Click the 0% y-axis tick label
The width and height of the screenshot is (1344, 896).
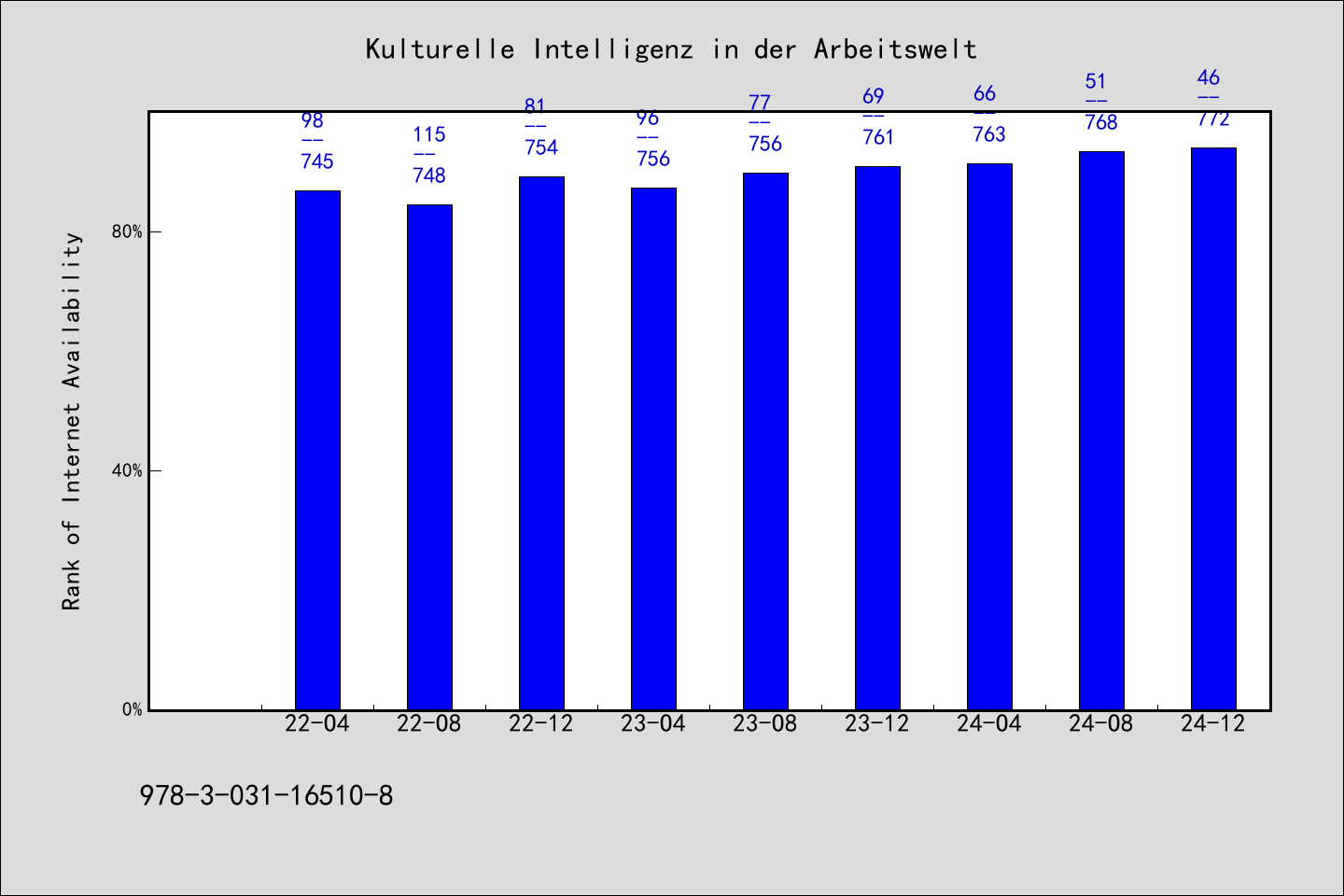(133, 709)
